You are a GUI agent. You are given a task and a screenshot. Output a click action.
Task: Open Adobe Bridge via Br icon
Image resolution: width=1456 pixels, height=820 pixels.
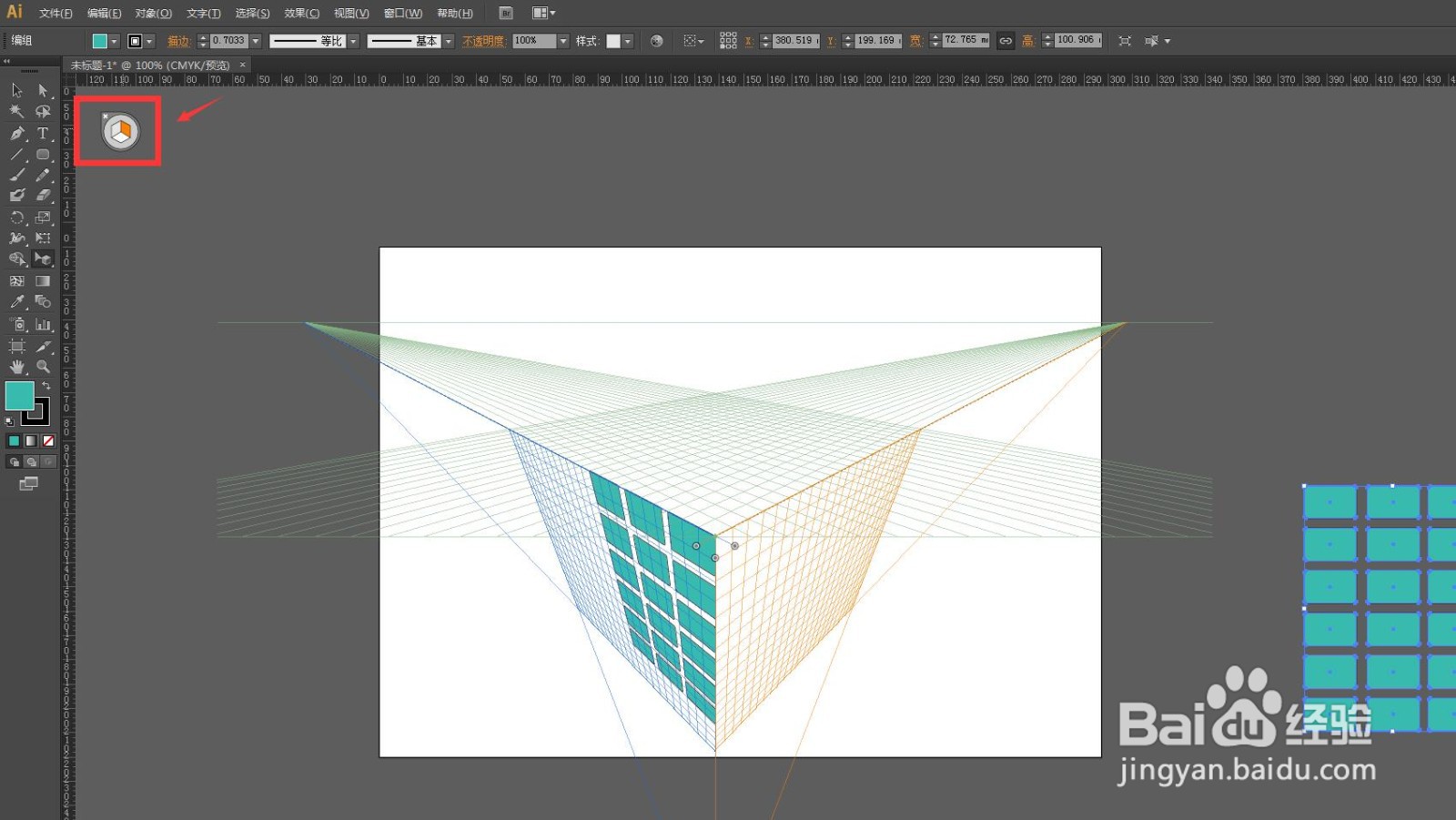point(507,13)
